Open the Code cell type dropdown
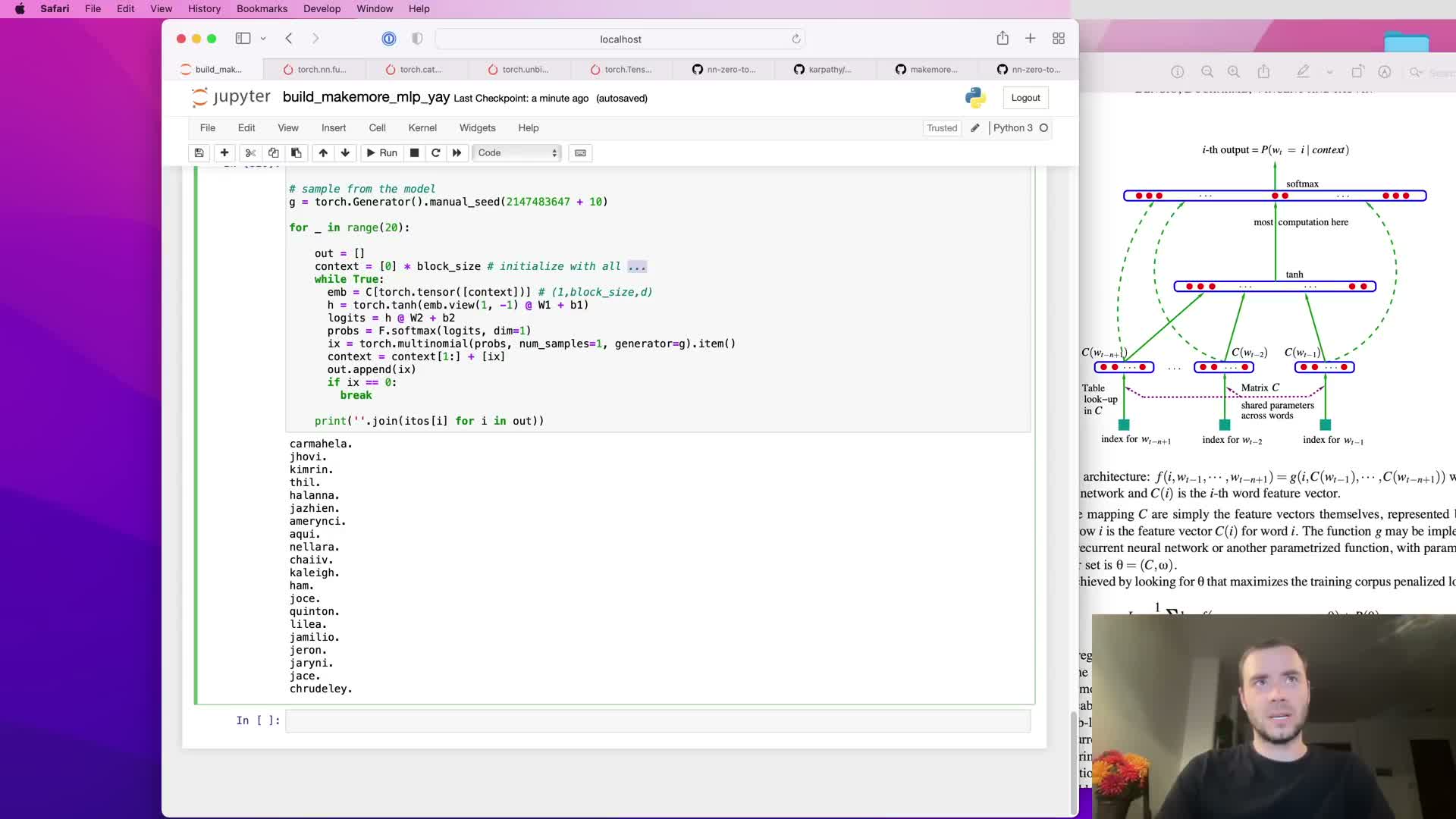The height and width of the screenshot is (819, 1456). coord(518,152)
